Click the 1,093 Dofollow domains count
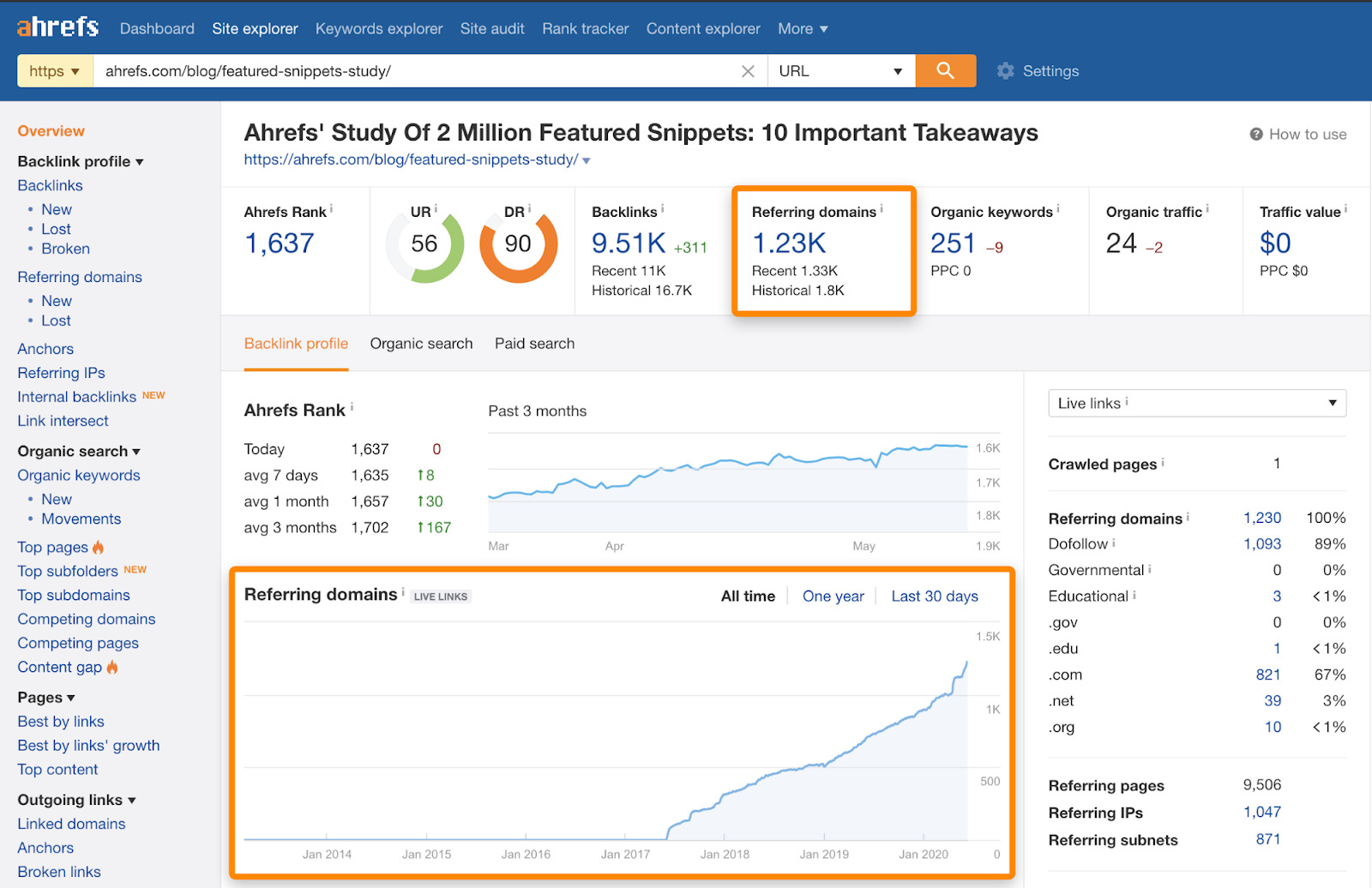1372x888 pixels. tap(1261, 543)
